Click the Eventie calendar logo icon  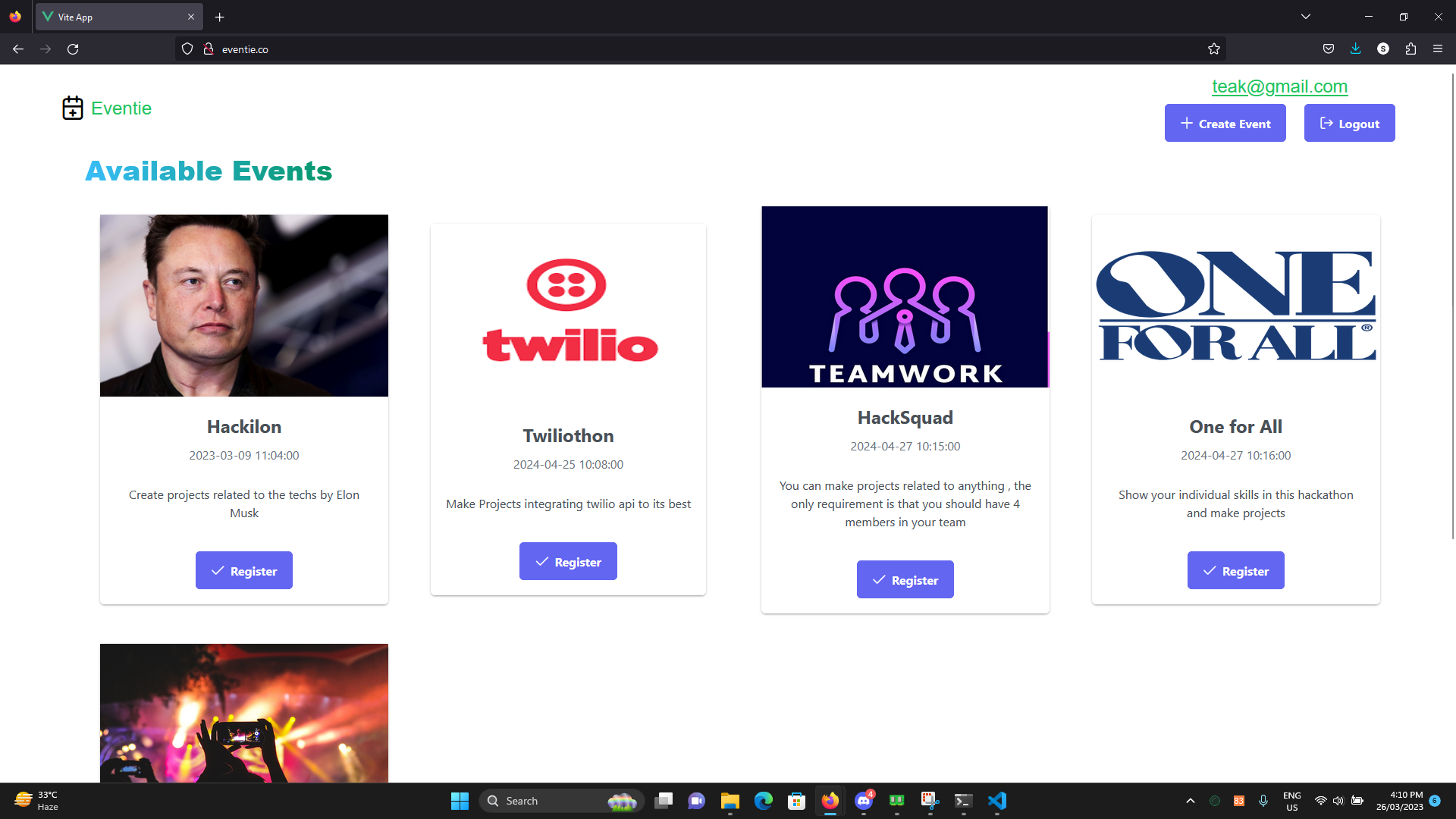click(73, 108)
